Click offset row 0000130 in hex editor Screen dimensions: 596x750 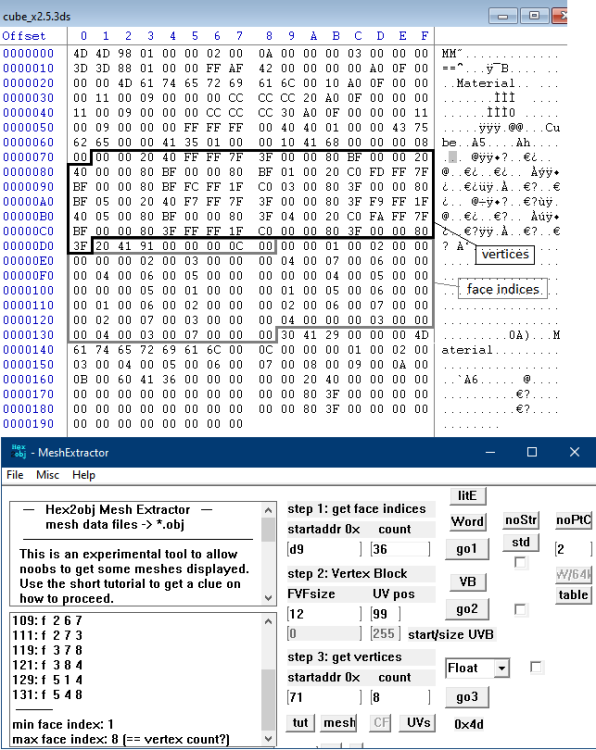pos(28,335)
